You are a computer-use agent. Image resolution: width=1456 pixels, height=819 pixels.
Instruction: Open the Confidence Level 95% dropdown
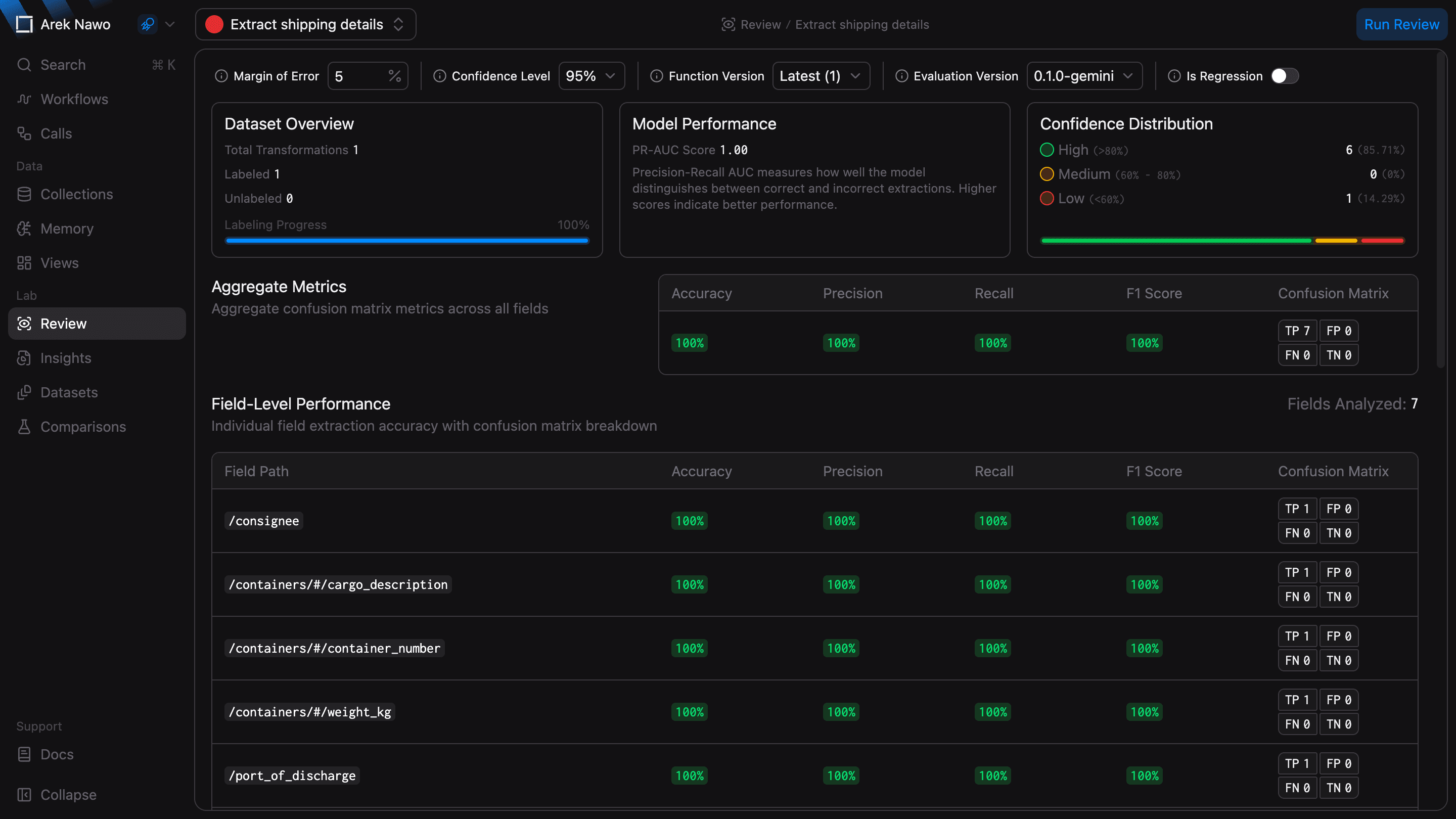click(591, 76)
